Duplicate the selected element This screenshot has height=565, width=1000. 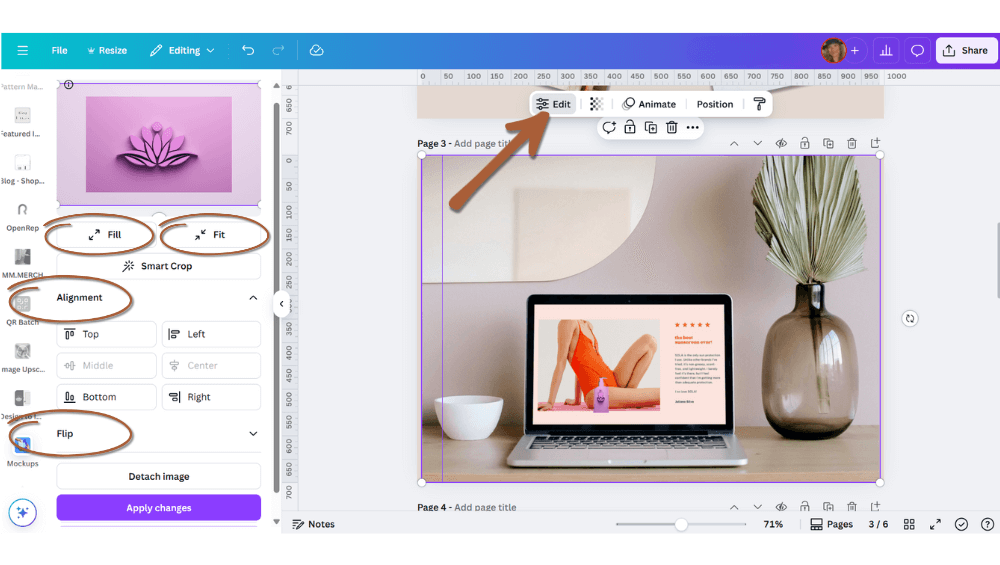[x=651, y=128]
